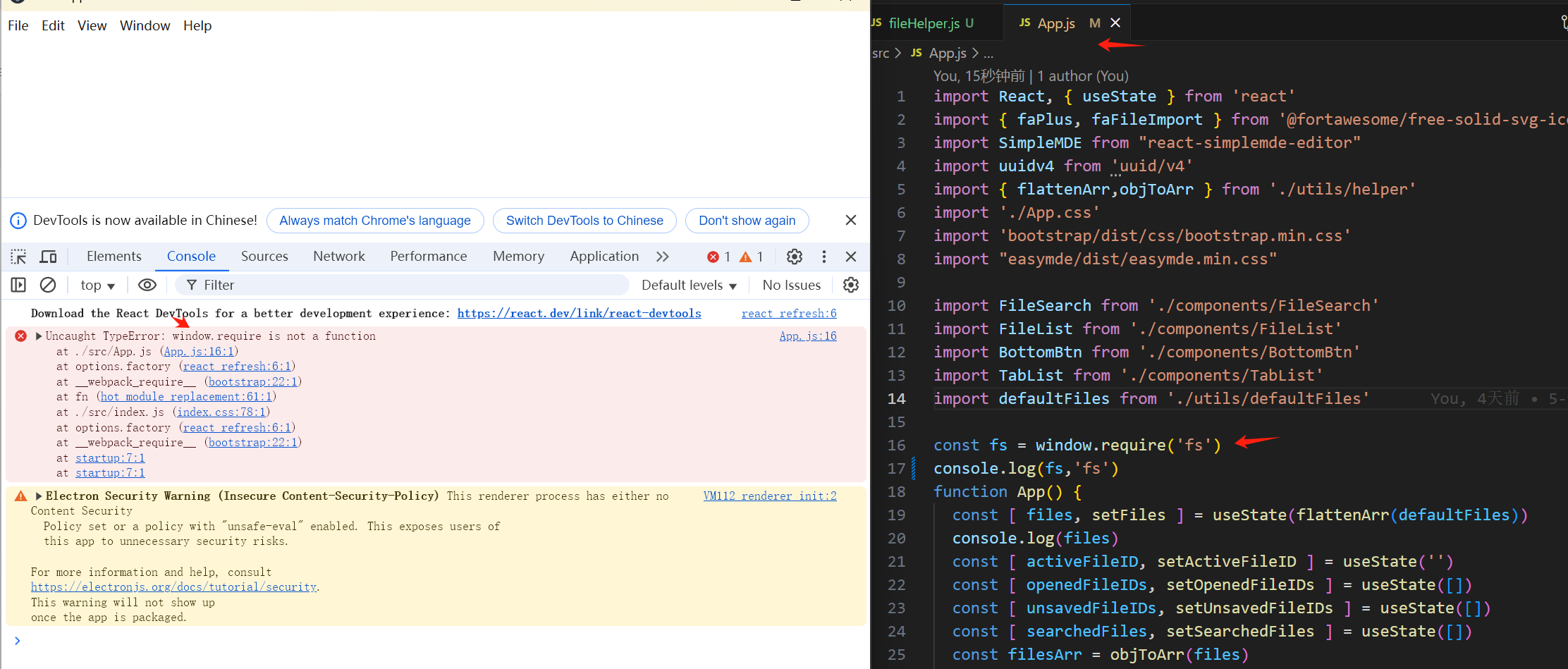Switch to the Application tab
This screenshot has height=669, width=1568.
point(604,256)
